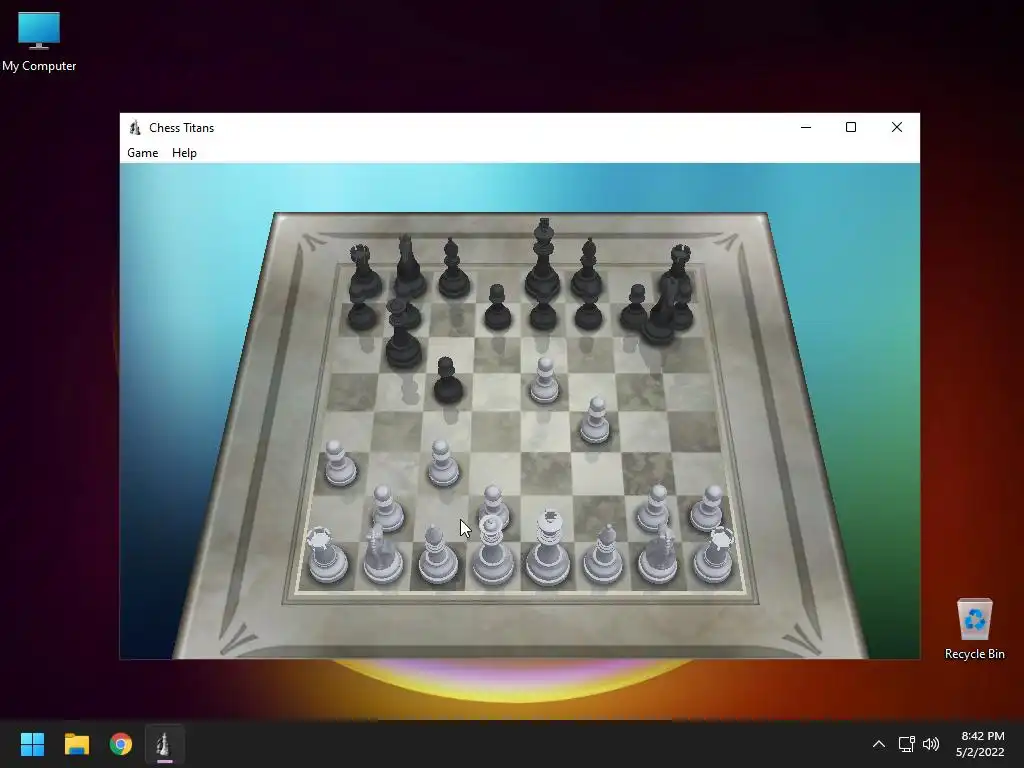Screen dimensions: 1024x768
Task: Click the black pawn on c5
Action: pos(448,381)
